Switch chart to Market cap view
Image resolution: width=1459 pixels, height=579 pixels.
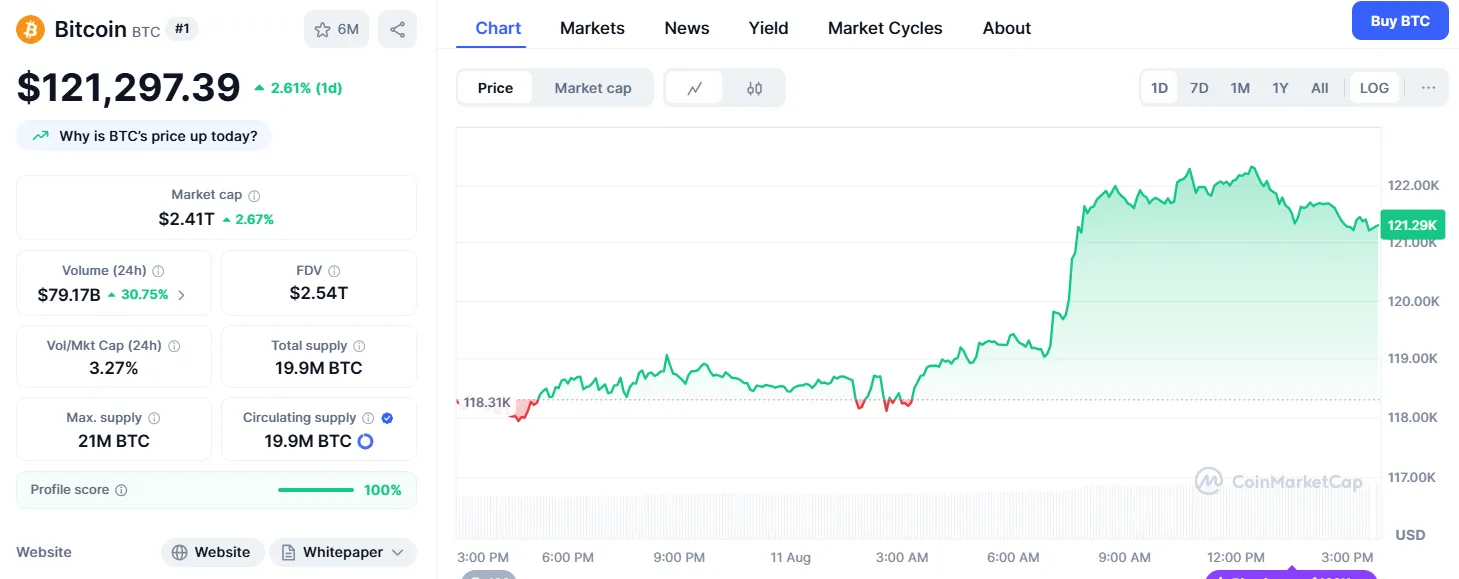592,88
